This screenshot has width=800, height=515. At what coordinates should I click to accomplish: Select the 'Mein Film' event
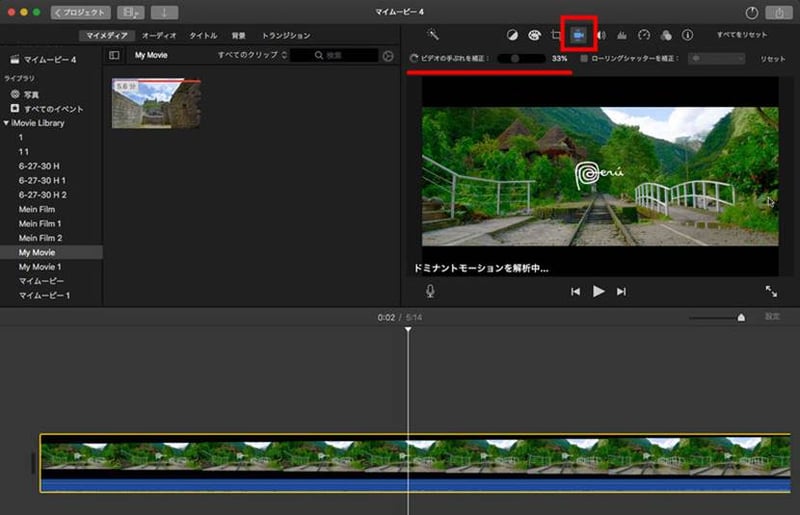tap(37, 209)
